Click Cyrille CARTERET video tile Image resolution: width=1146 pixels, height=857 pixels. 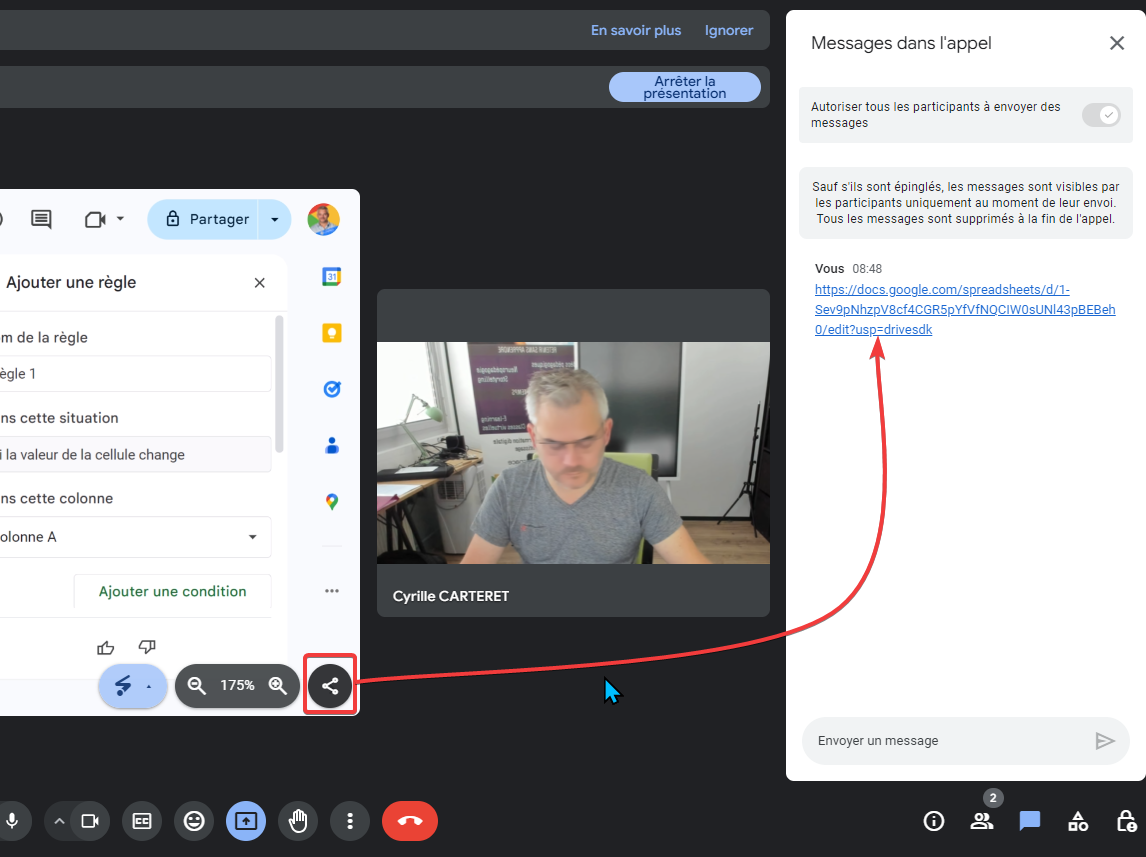573,453
